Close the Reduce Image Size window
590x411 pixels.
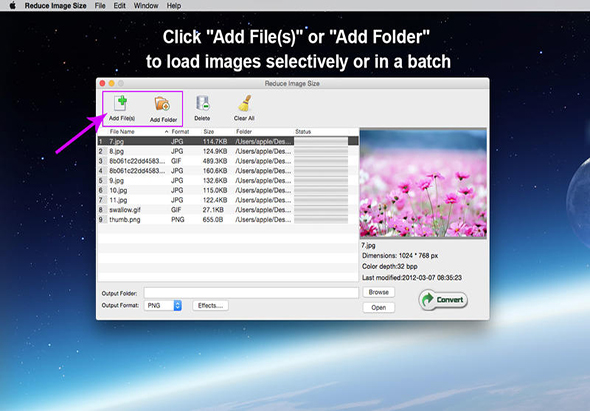pyautogui.click(x=102, y=83)
